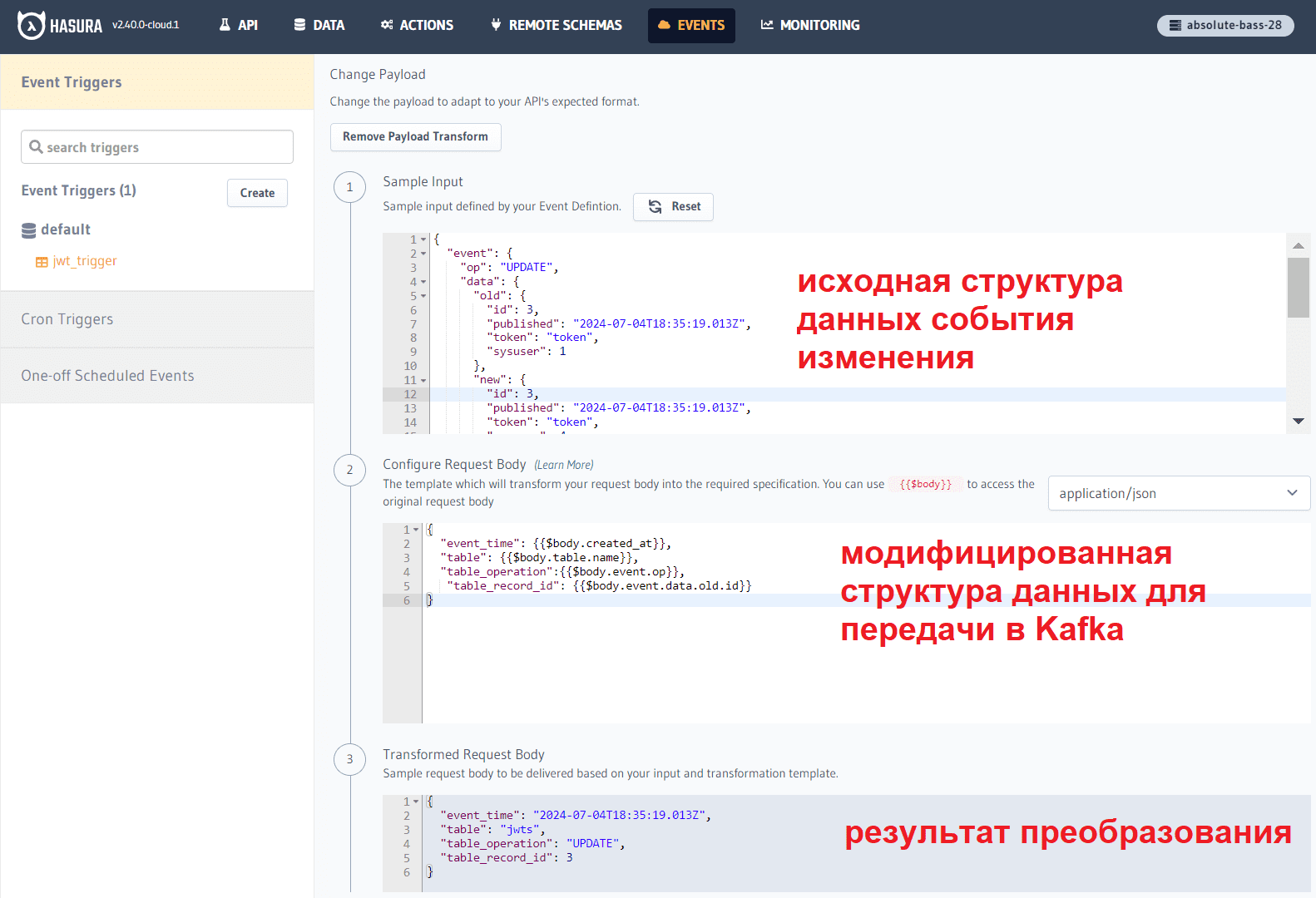Screen dimensions: 1316x898
Task: Open the EVENTS tab
Action: 691,26
